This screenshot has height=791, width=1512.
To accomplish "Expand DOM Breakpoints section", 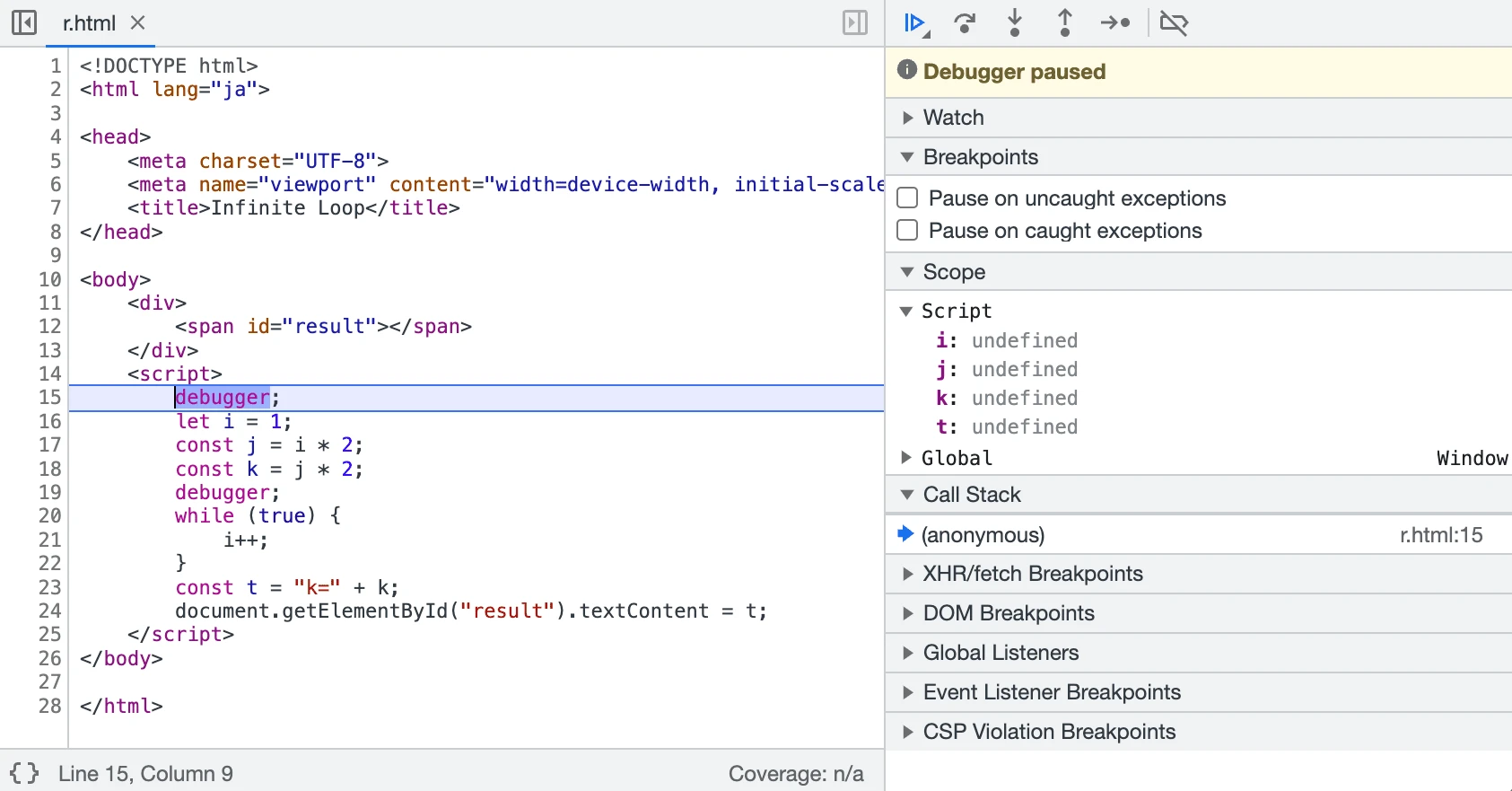I will point(1199,613).
